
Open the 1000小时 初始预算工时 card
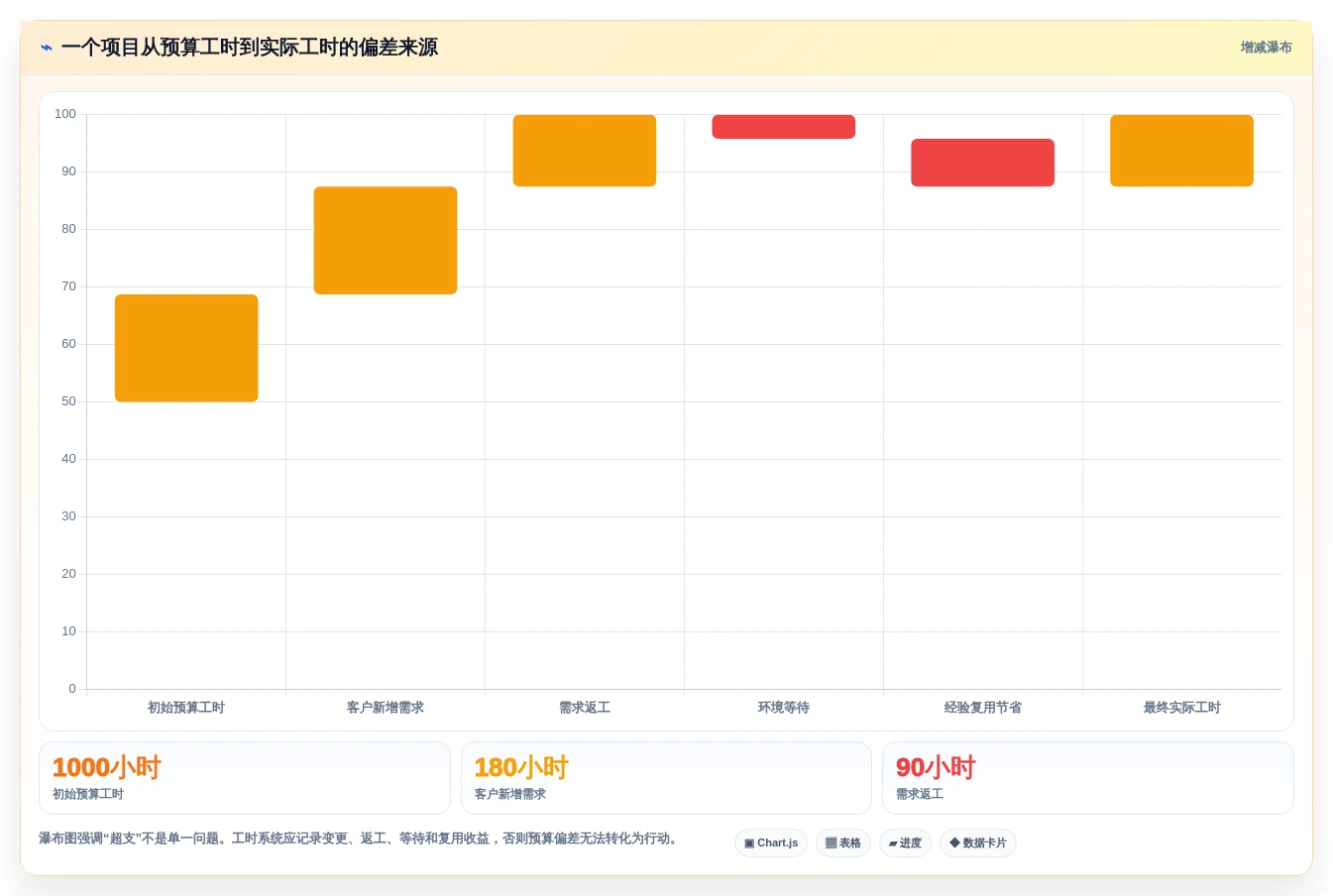click(x=245, y=778)
